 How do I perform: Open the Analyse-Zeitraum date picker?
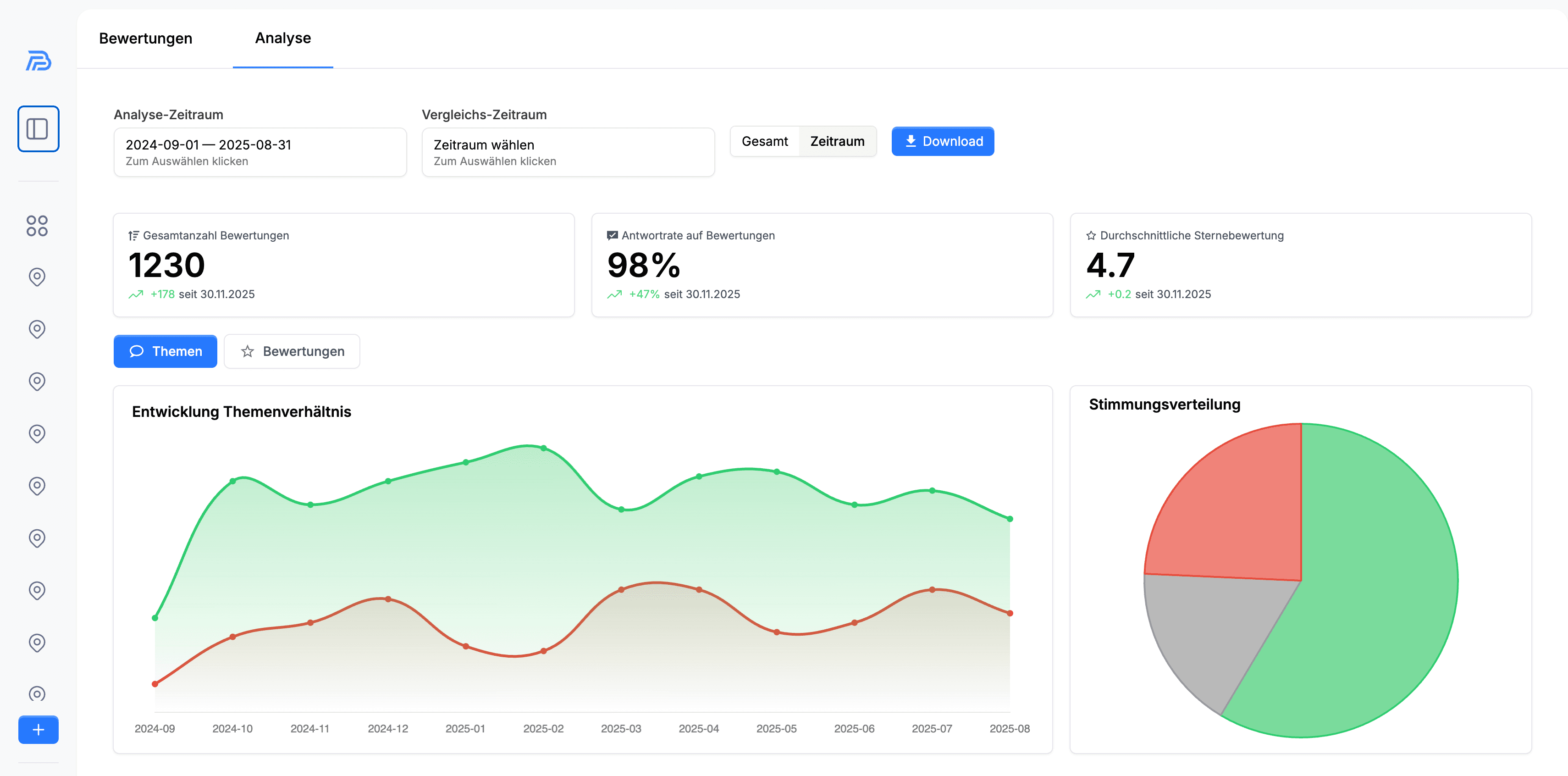[x=260, y=152]
